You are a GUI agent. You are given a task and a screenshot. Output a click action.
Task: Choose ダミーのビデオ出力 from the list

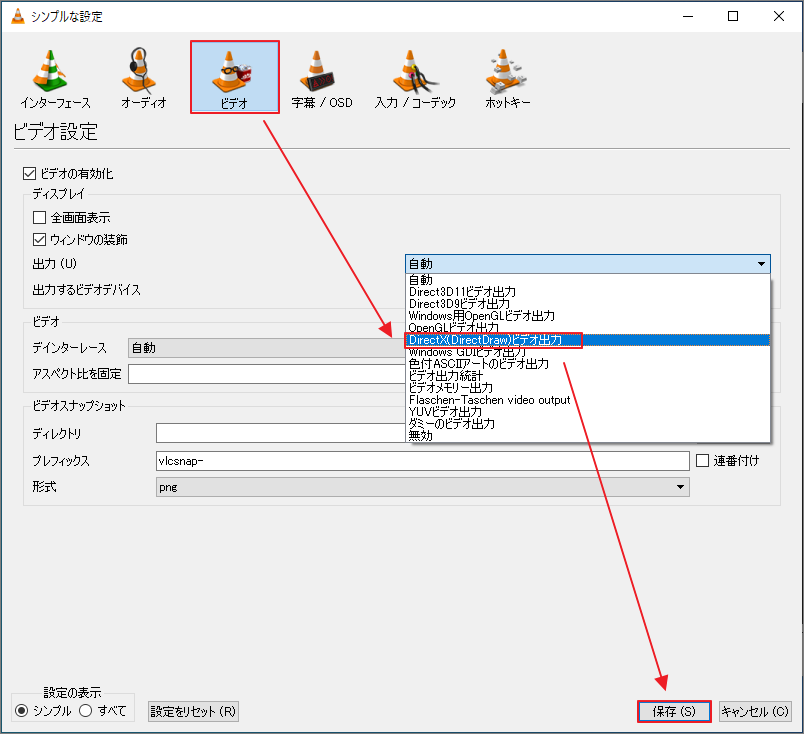[588, 424]
